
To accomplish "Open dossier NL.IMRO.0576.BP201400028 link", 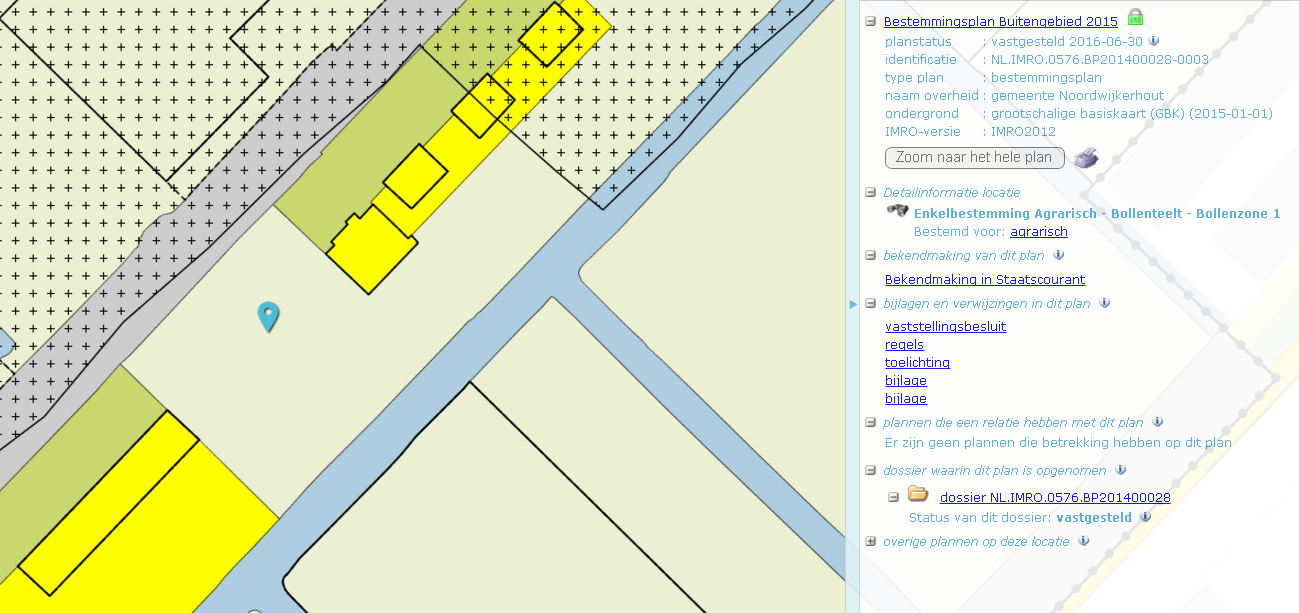I will [1055, 497].
